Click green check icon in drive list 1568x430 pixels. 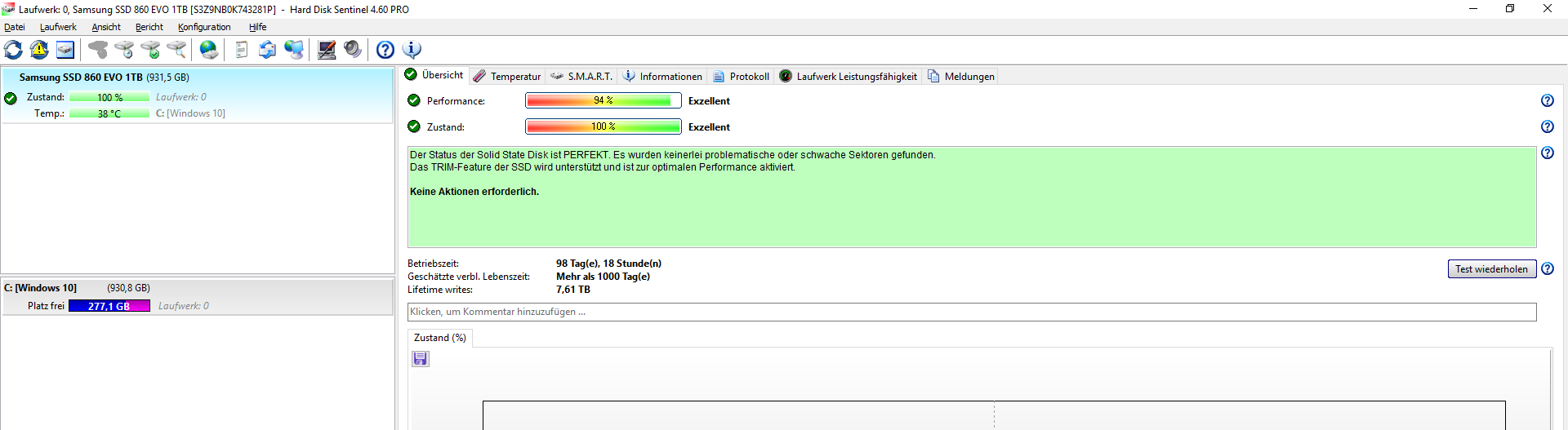11,99
